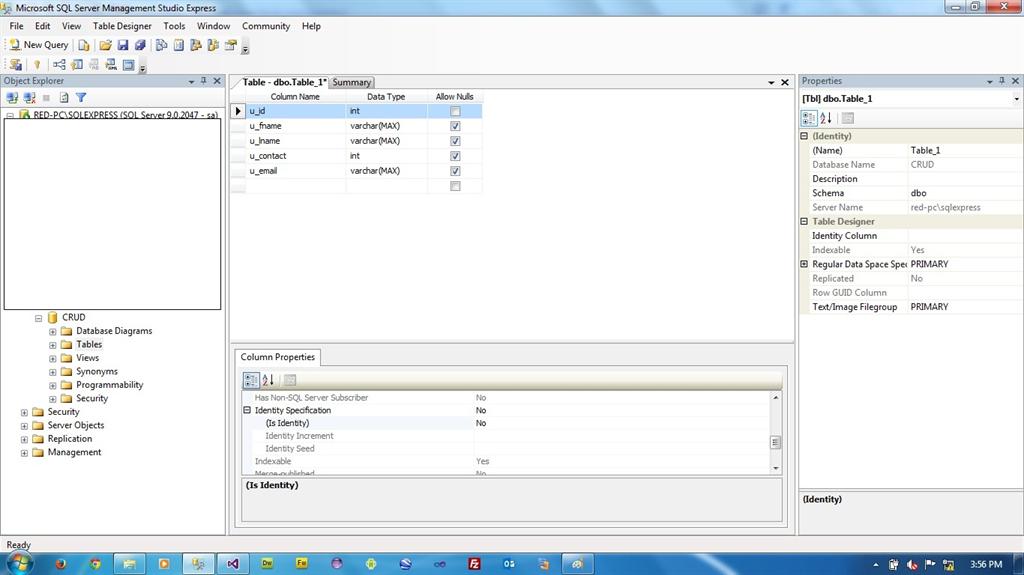Click the Object Explorer toolbar icon
Screen dimensions: 1024x575
(195, 45)
